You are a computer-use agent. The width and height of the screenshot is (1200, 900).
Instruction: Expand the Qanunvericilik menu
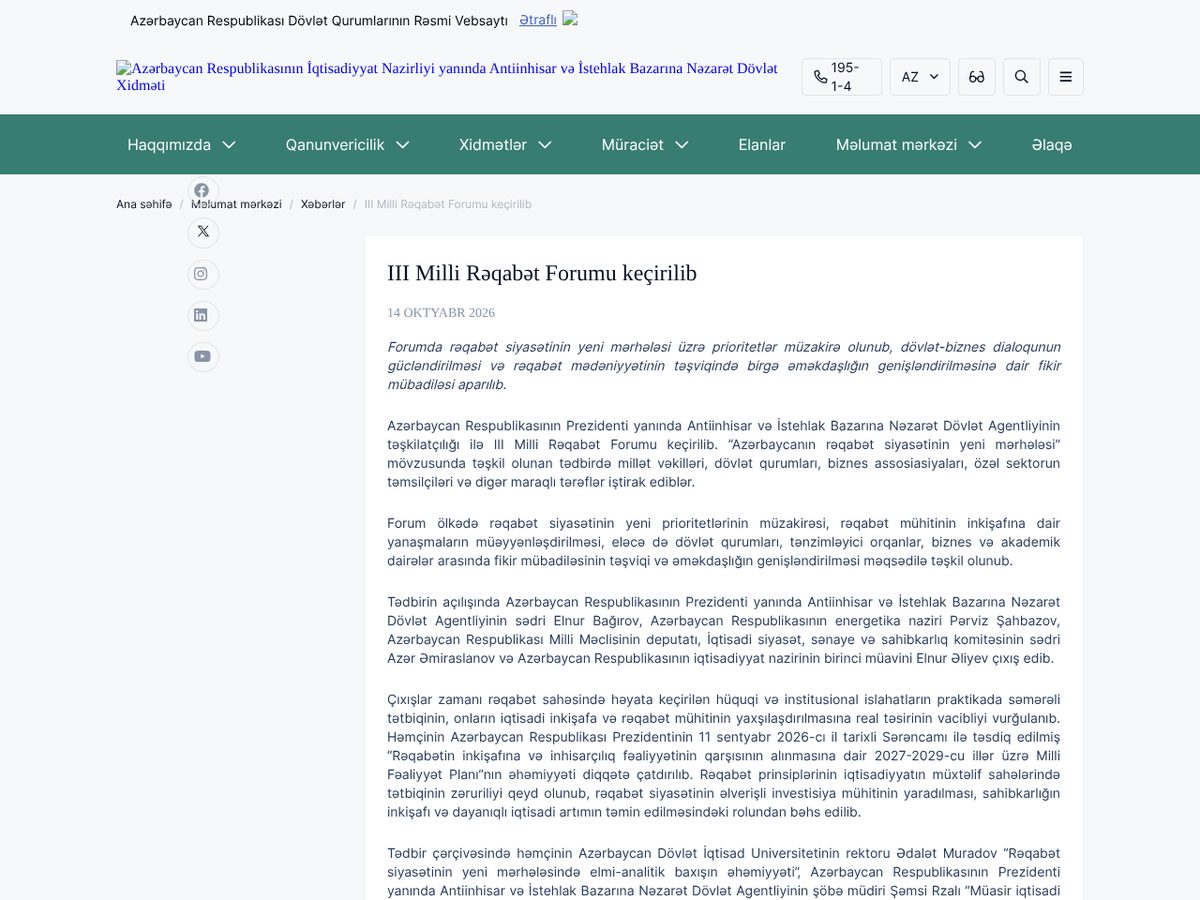pos(347,145)
